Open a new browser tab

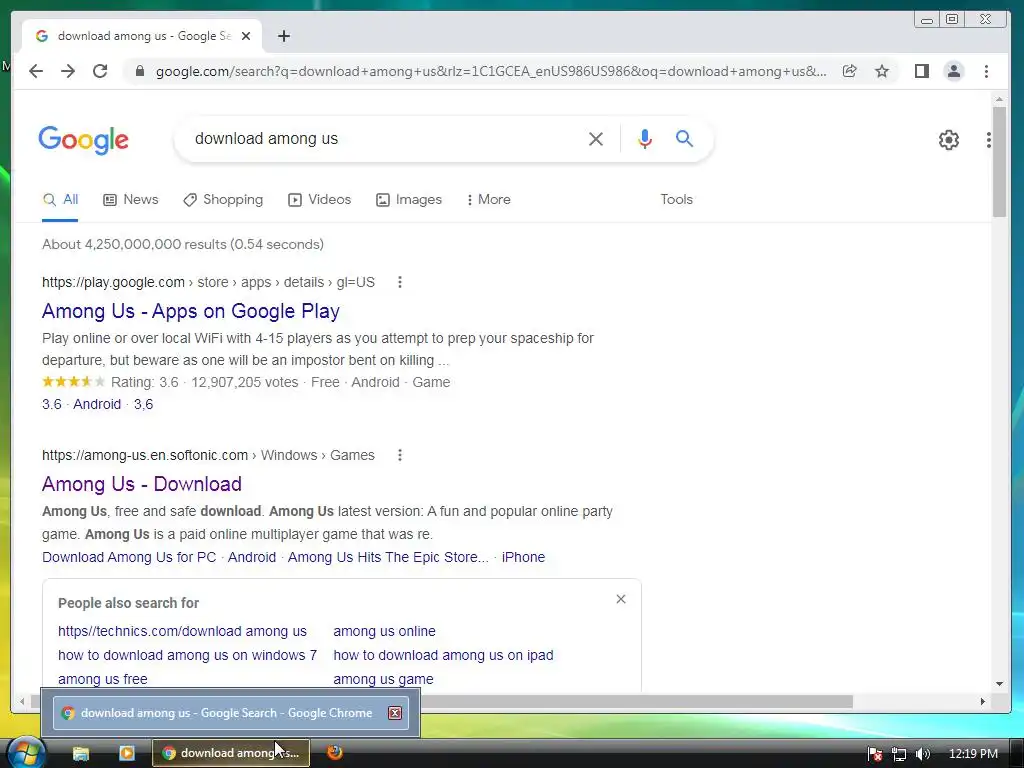283,36
